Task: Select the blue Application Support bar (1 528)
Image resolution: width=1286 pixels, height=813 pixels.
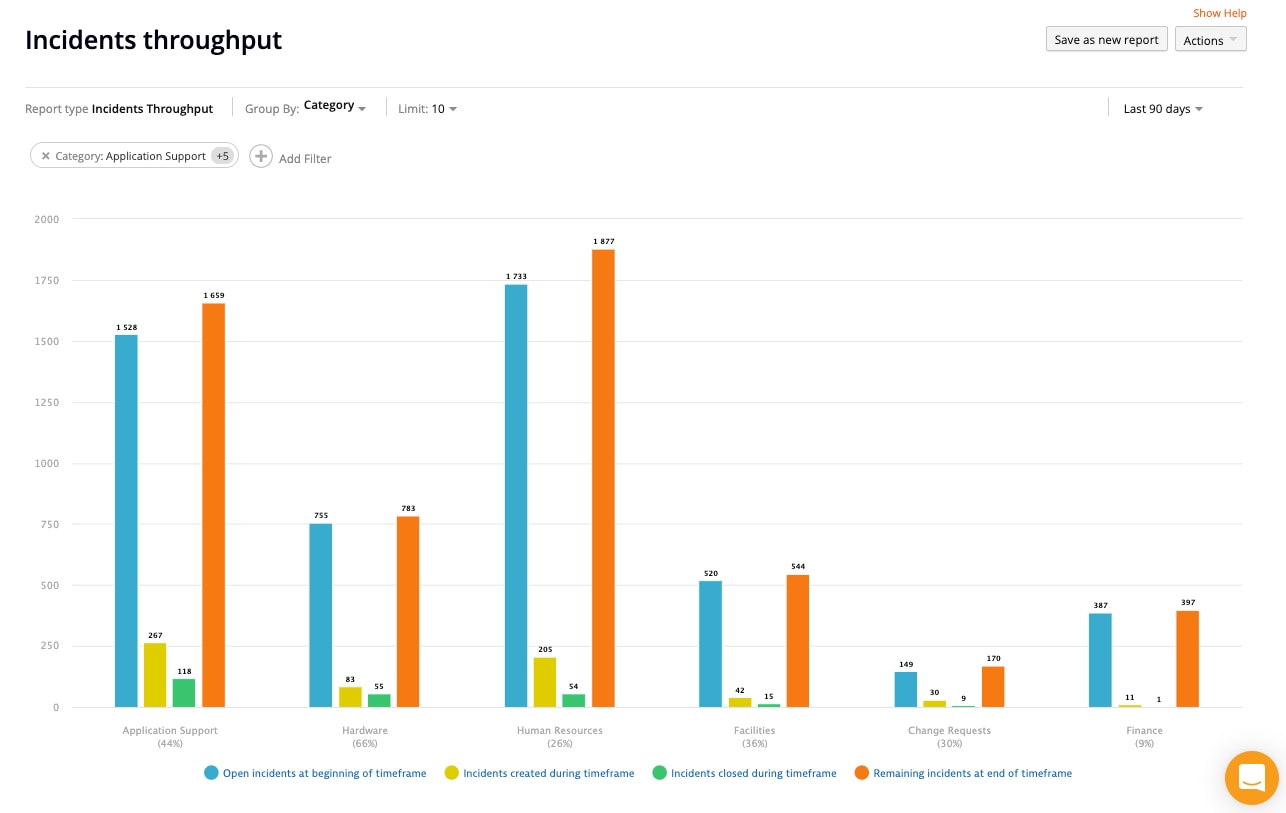Action: [x=126, y=520]
